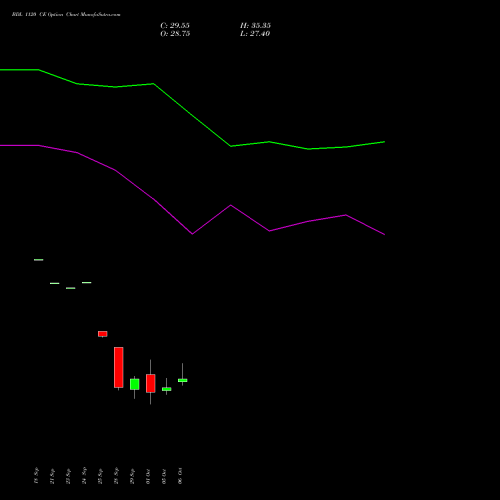Click the 01 Oct date label
Screen dimensions: 500x500
point(148,476)
